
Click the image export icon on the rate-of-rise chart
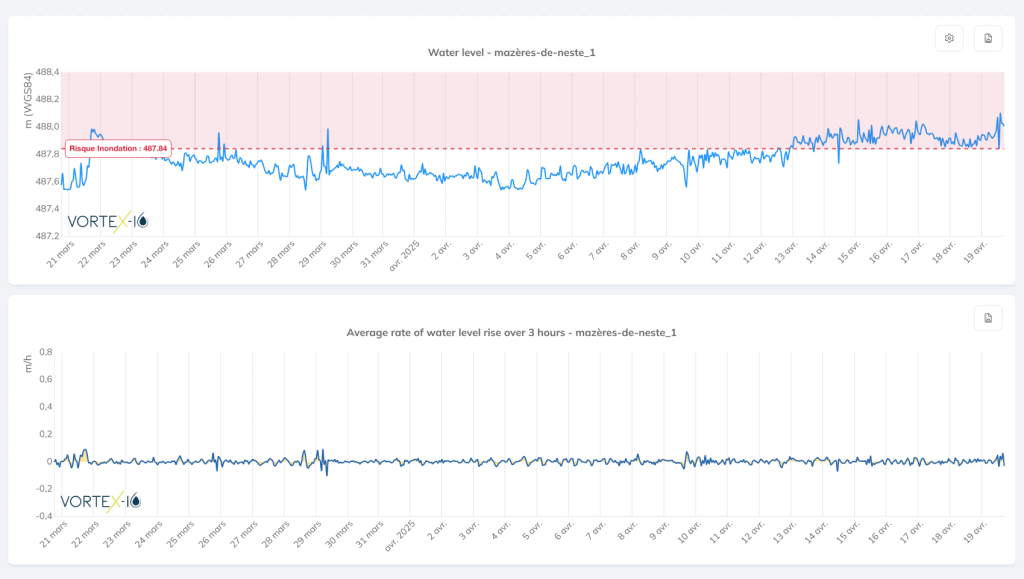pos(987,318)
